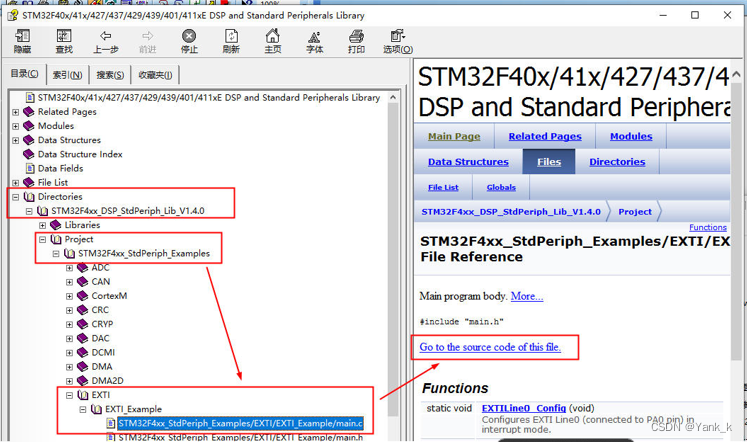
Task: Select the EXTI_Example/main.h tree item
Action: pos(240,437)
